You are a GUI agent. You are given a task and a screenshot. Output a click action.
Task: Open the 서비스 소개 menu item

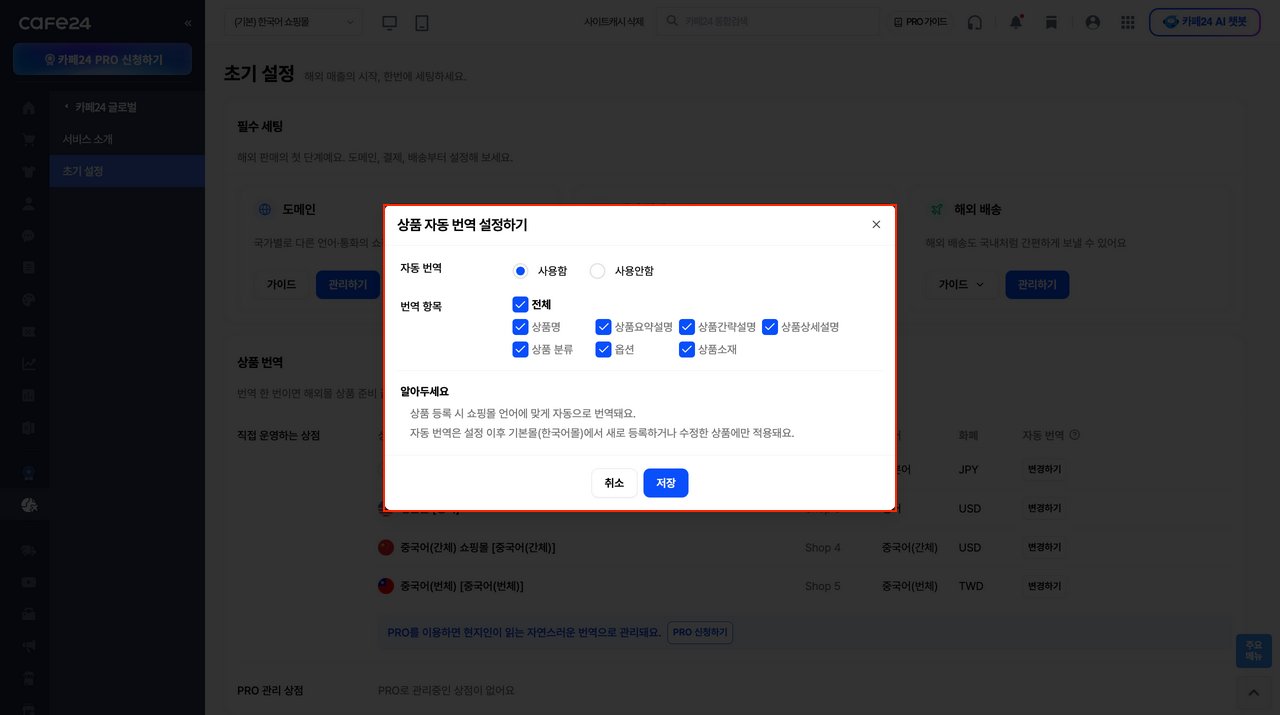point(88,139)
